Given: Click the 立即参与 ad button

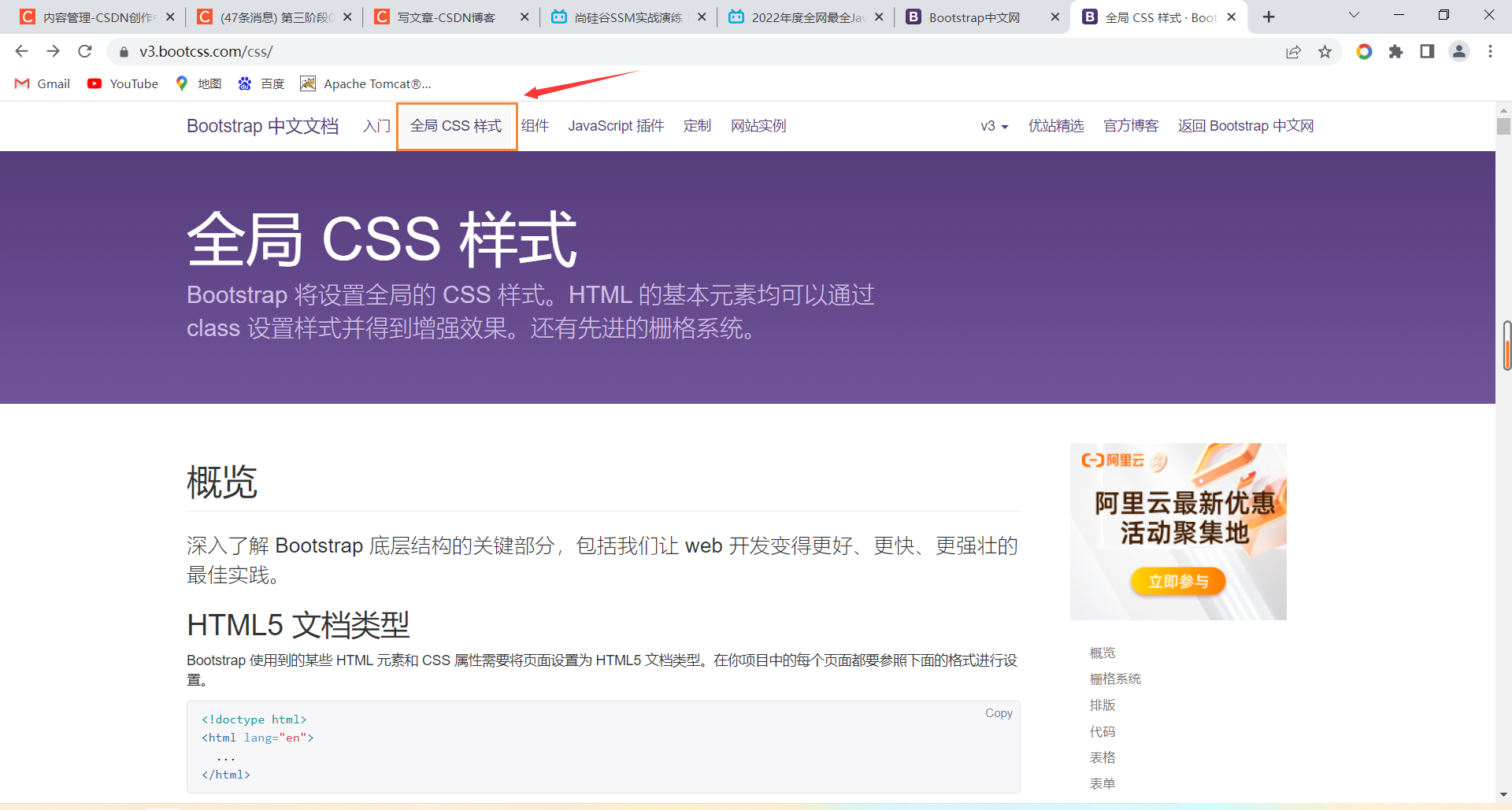Looking at the screenshot, I should pyautogui.click(x=1178, y=581).
